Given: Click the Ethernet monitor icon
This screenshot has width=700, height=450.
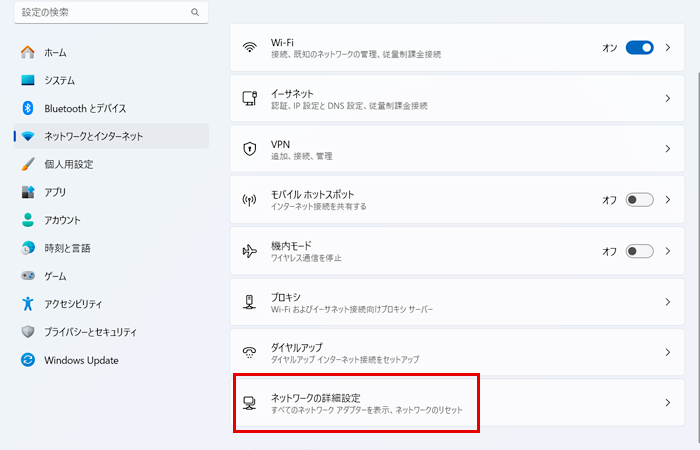Looking at the screenshot, I should (250, 98).
